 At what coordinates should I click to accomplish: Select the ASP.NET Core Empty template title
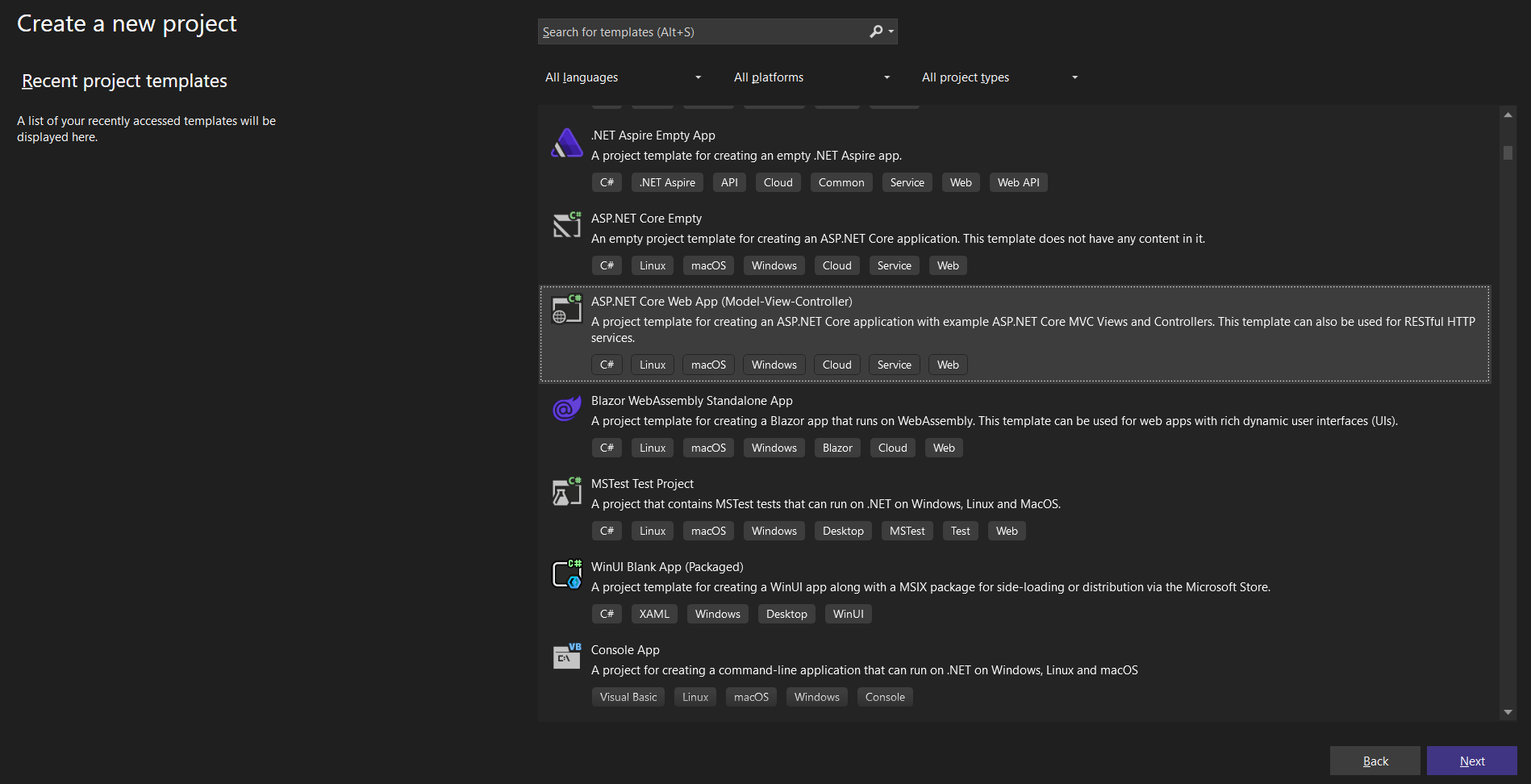tap(646, 219)
